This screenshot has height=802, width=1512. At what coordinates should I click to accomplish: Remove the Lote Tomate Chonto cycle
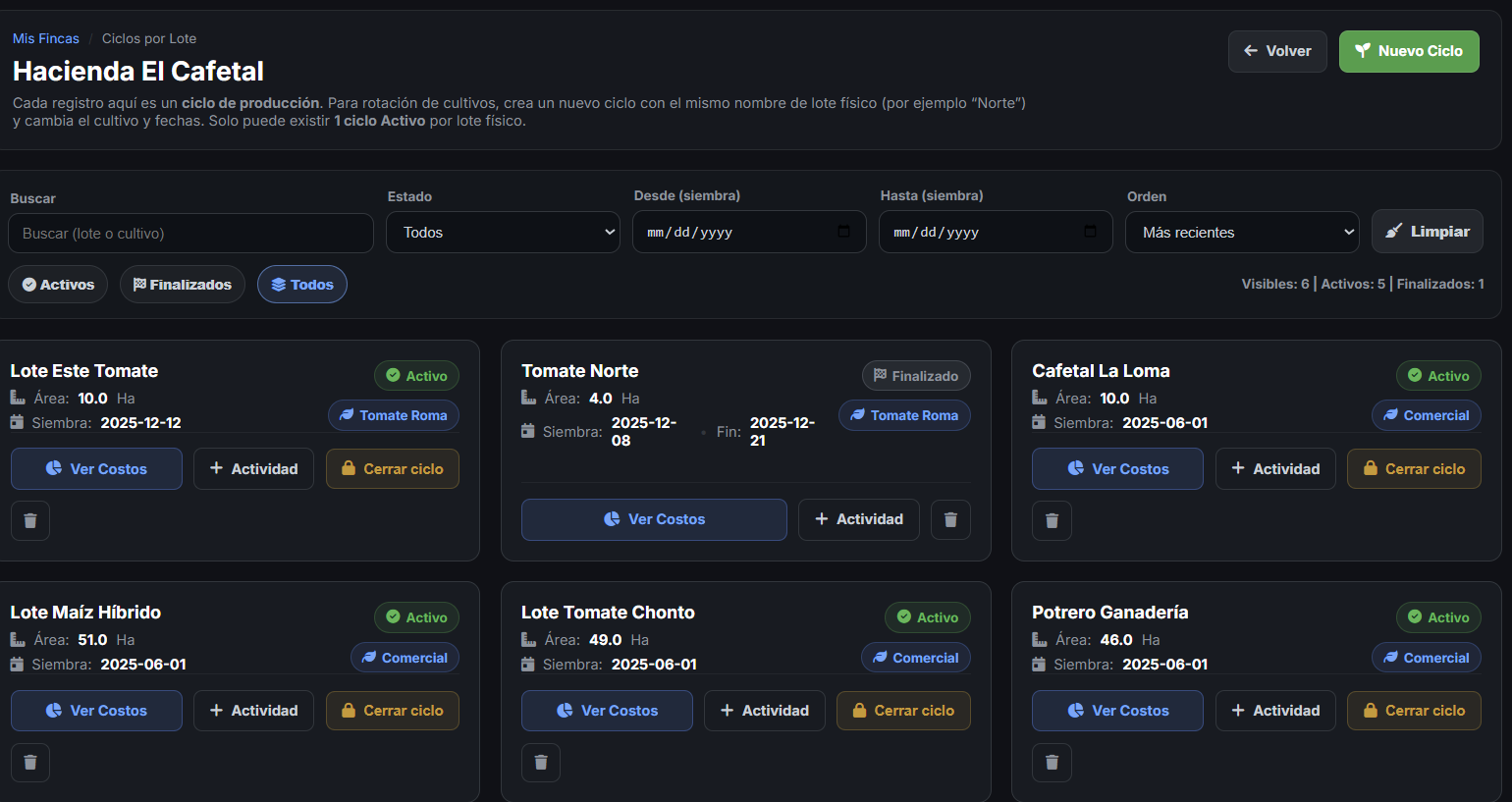point(541,762)
